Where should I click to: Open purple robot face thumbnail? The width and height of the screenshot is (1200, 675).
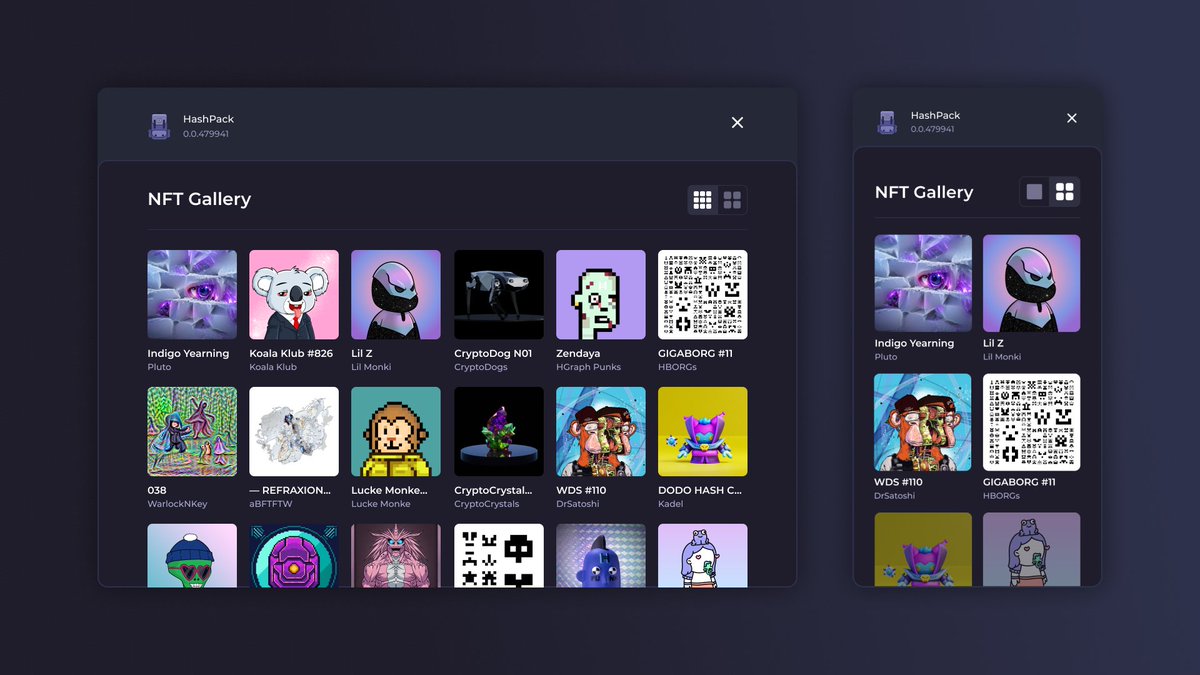294,555
